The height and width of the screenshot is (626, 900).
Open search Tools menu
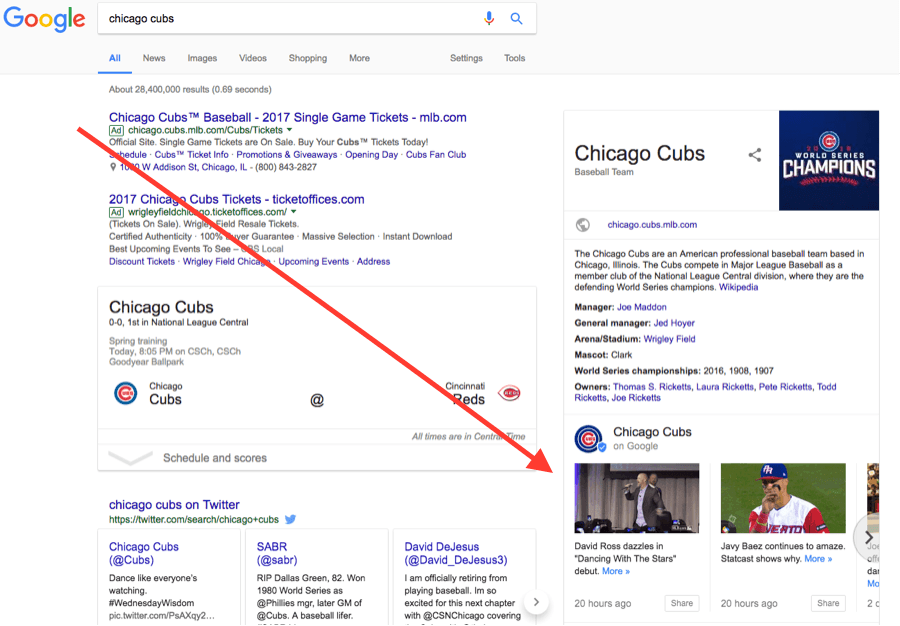pos(514,58)
